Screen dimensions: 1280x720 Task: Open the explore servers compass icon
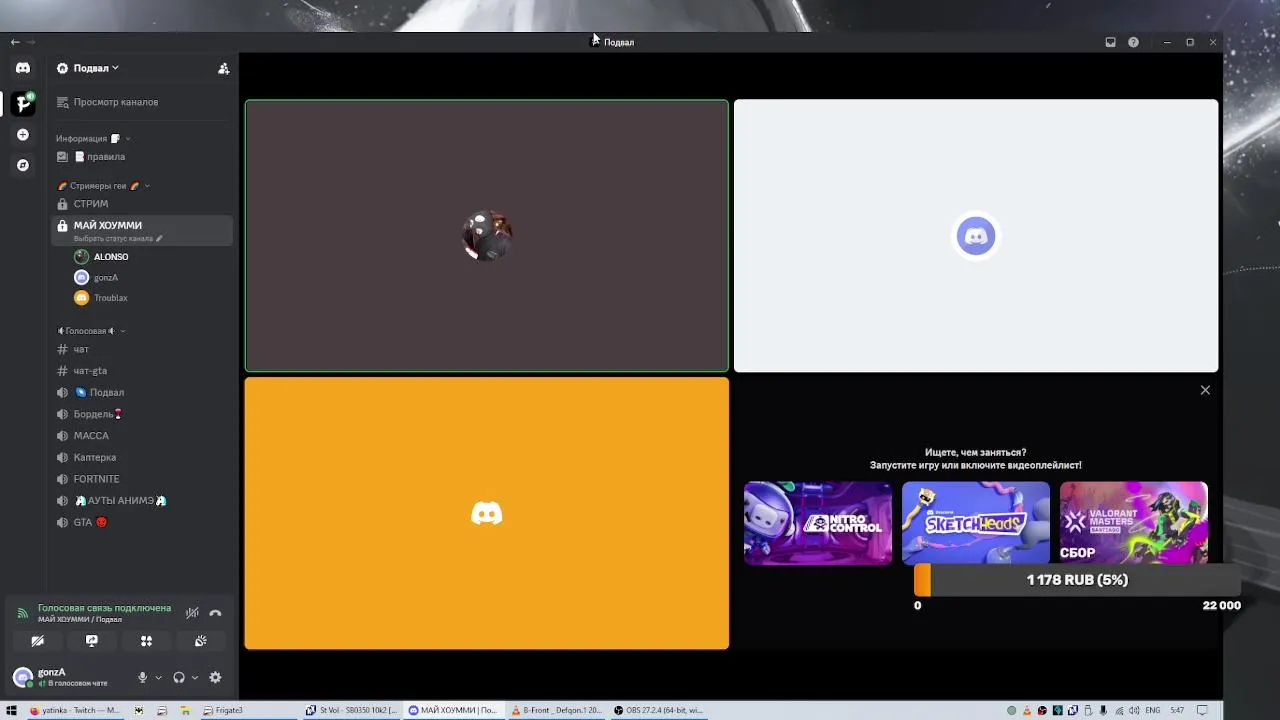[x=23, y=165]
